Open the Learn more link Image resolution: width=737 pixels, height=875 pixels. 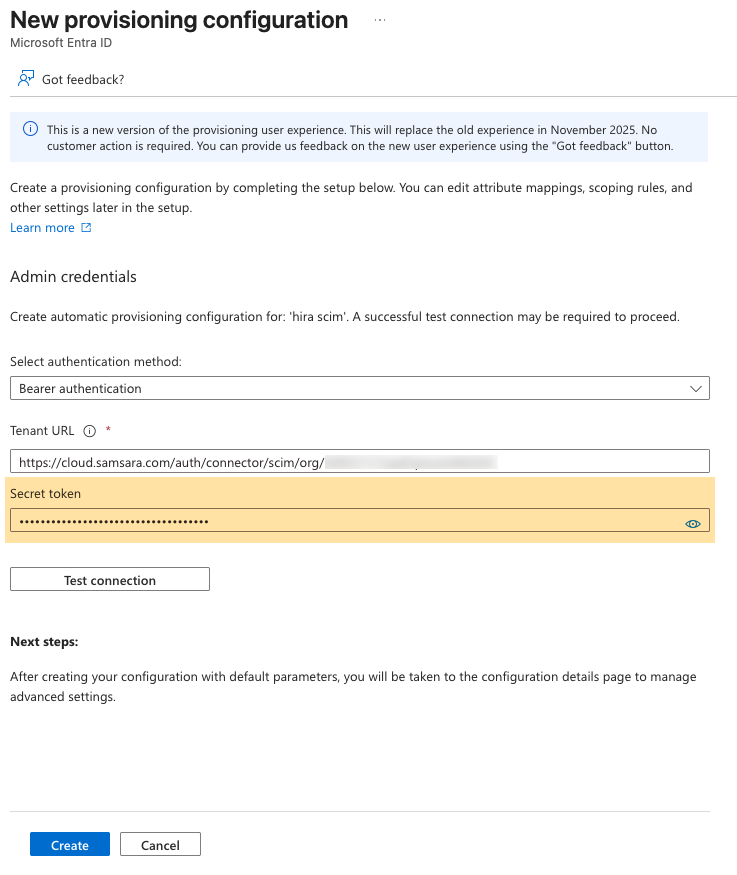pyautogui.click(x=42, y=228)
